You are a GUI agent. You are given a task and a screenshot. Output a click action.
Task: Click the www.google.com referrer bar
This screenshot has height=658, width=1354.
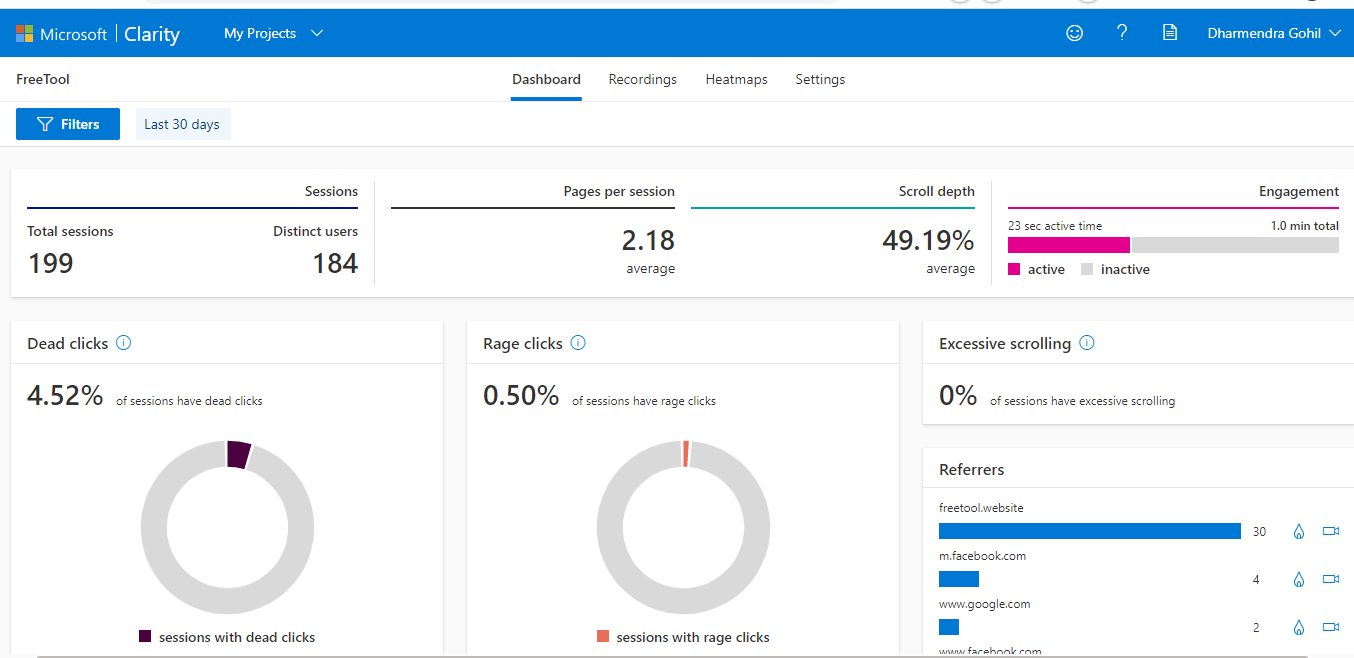948,627
